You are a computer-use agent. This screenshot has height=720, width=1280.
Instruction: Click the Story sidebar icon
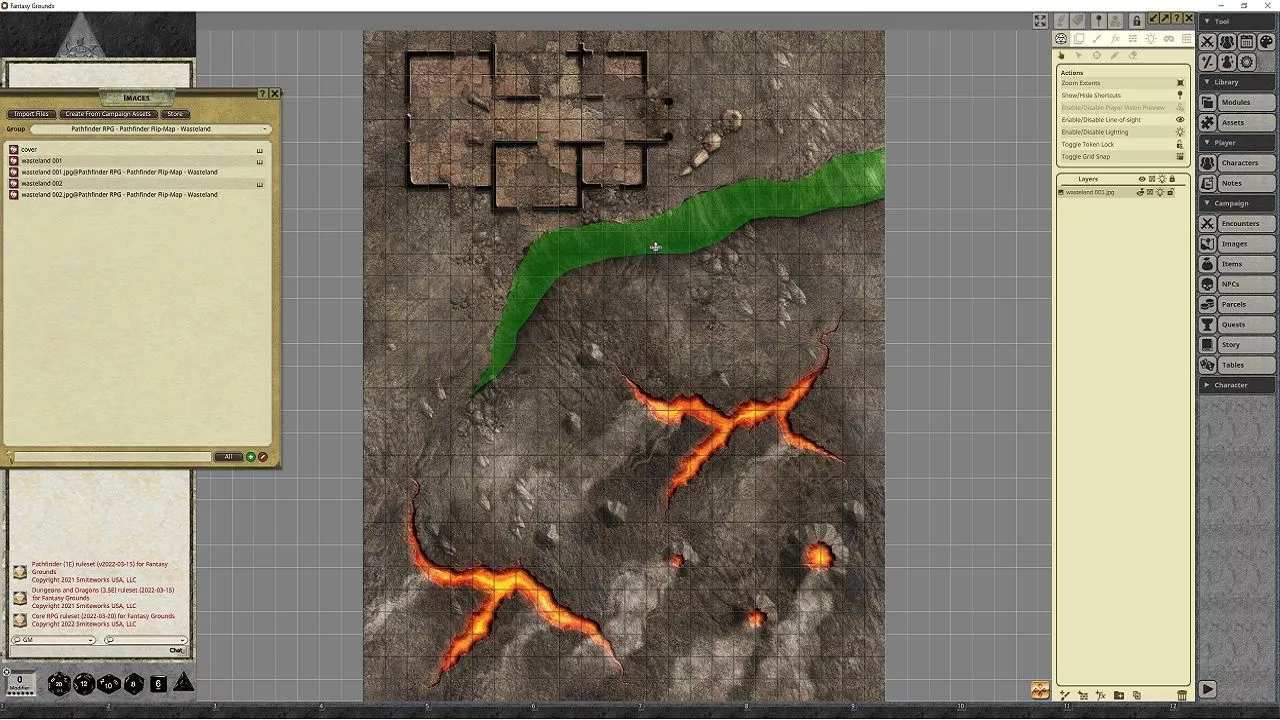(1208, 345)
